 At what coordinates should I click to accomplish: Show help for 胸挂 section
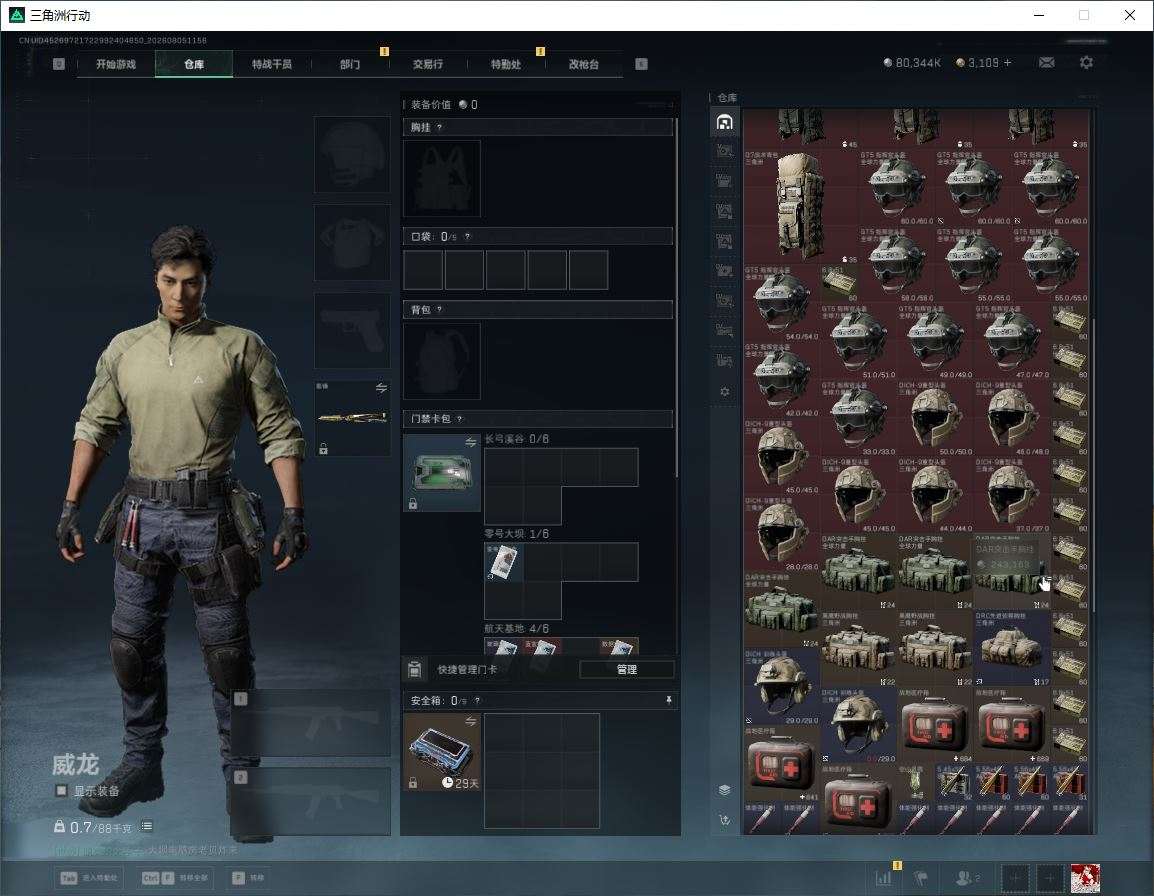pyautogui.click(x=439, y=127)
